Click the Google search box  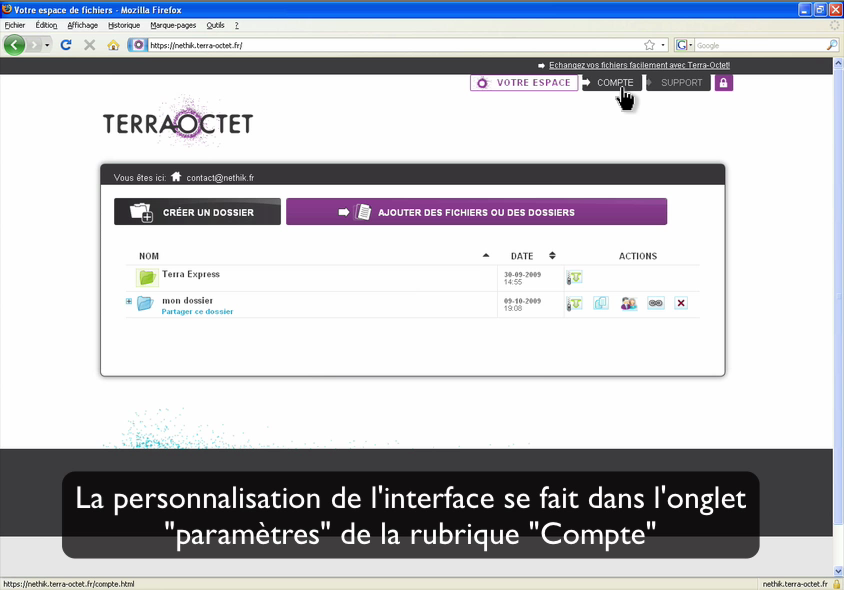[760, 45]
